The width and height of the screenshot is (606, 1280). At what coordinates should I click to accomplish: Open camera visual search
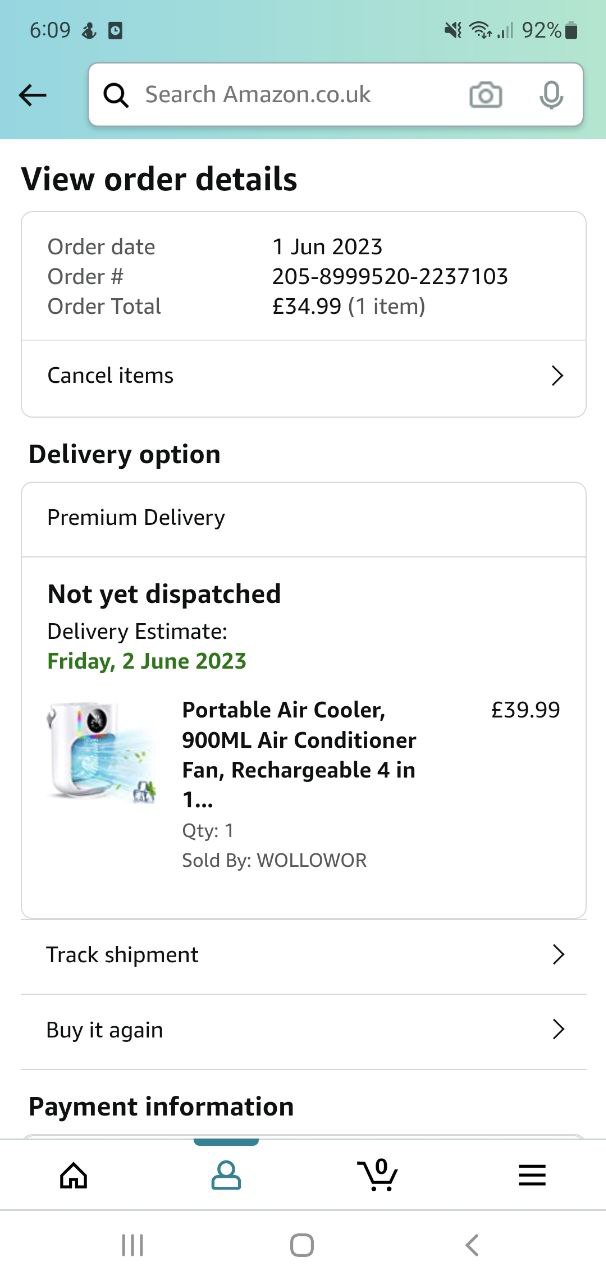485,95
